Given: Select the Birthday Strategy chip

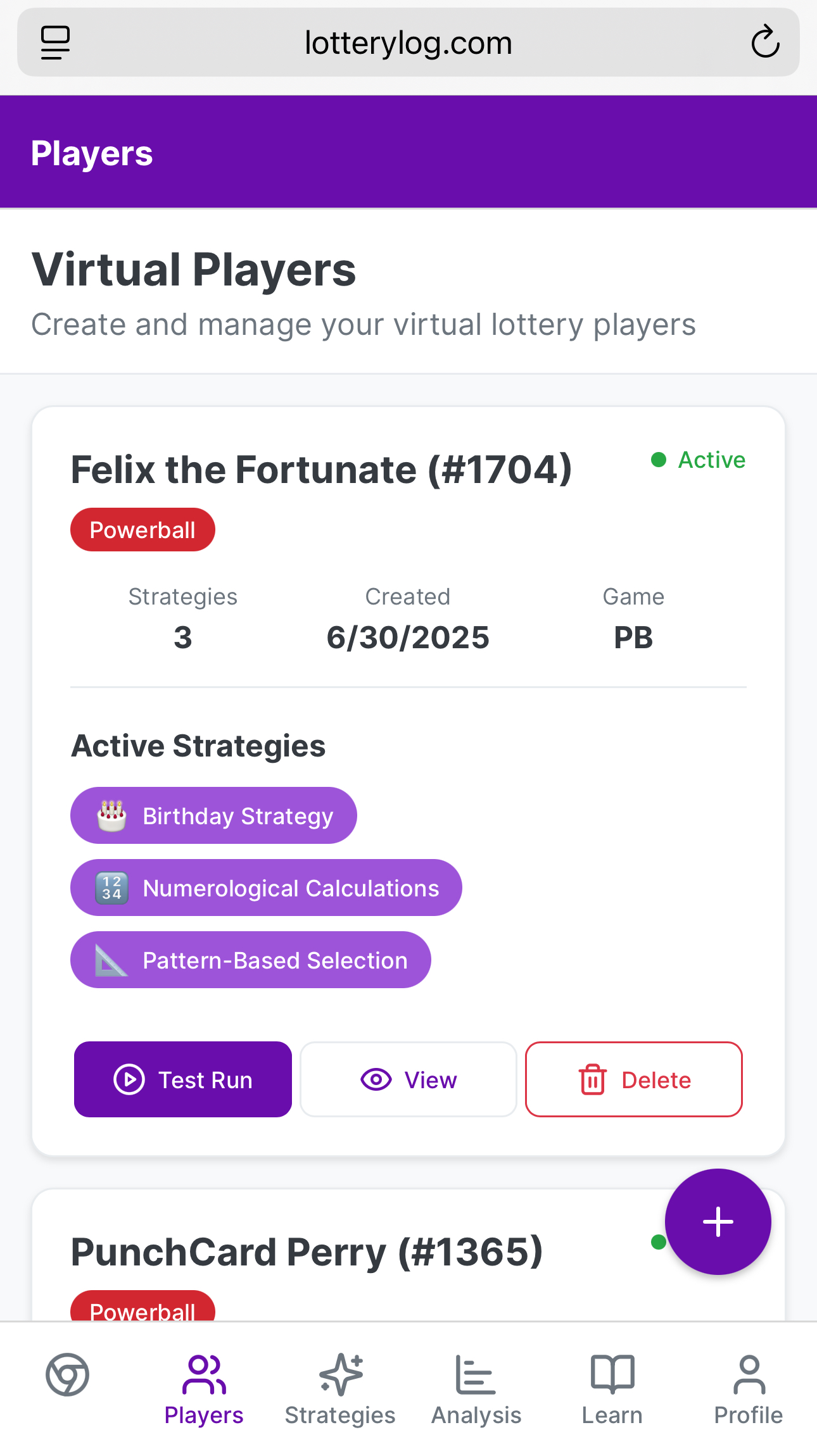Looking at the screenshot, I should pos(213,815).
